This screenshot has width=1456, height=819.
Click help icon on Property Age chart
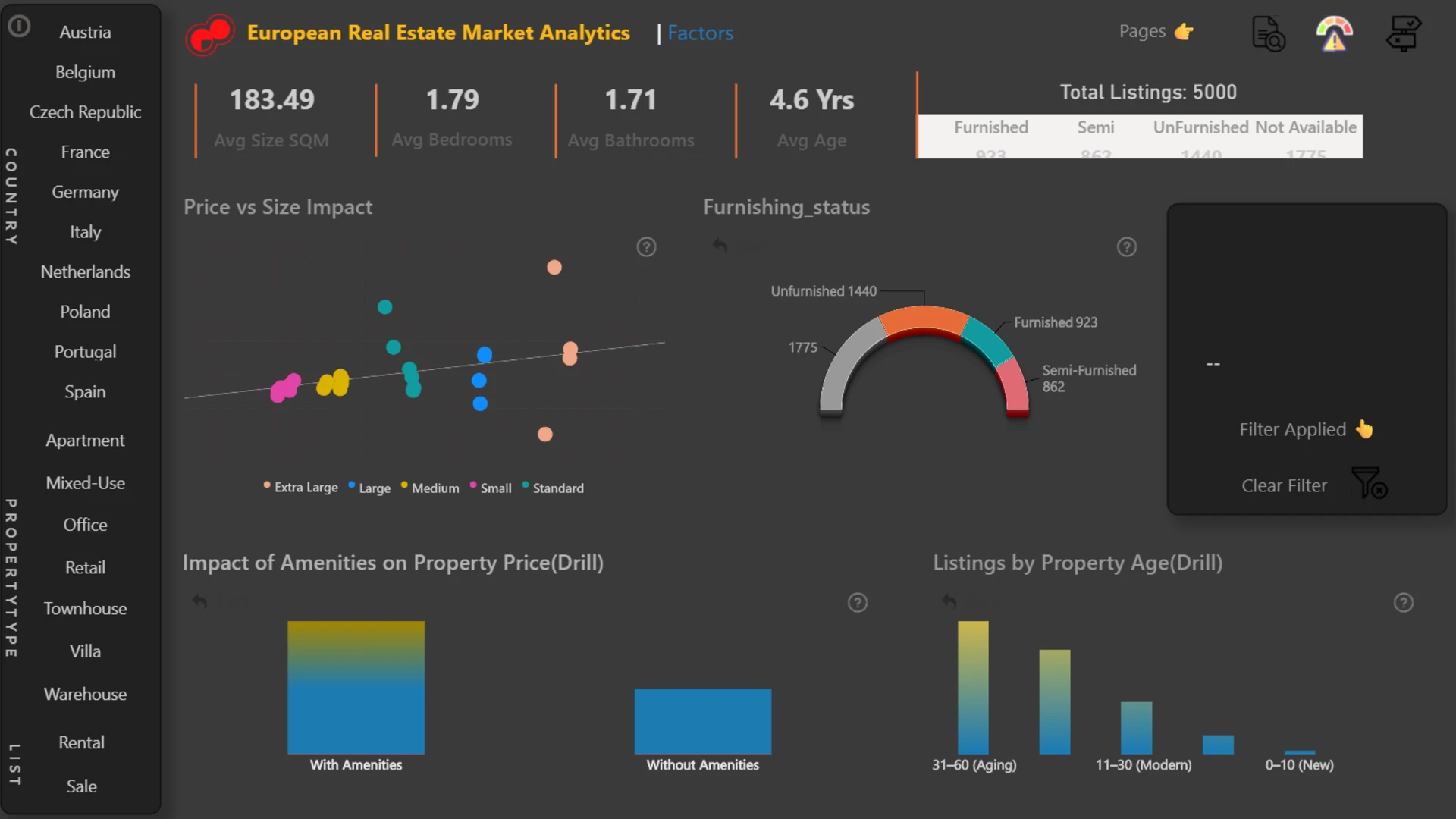coord(1404,603)
